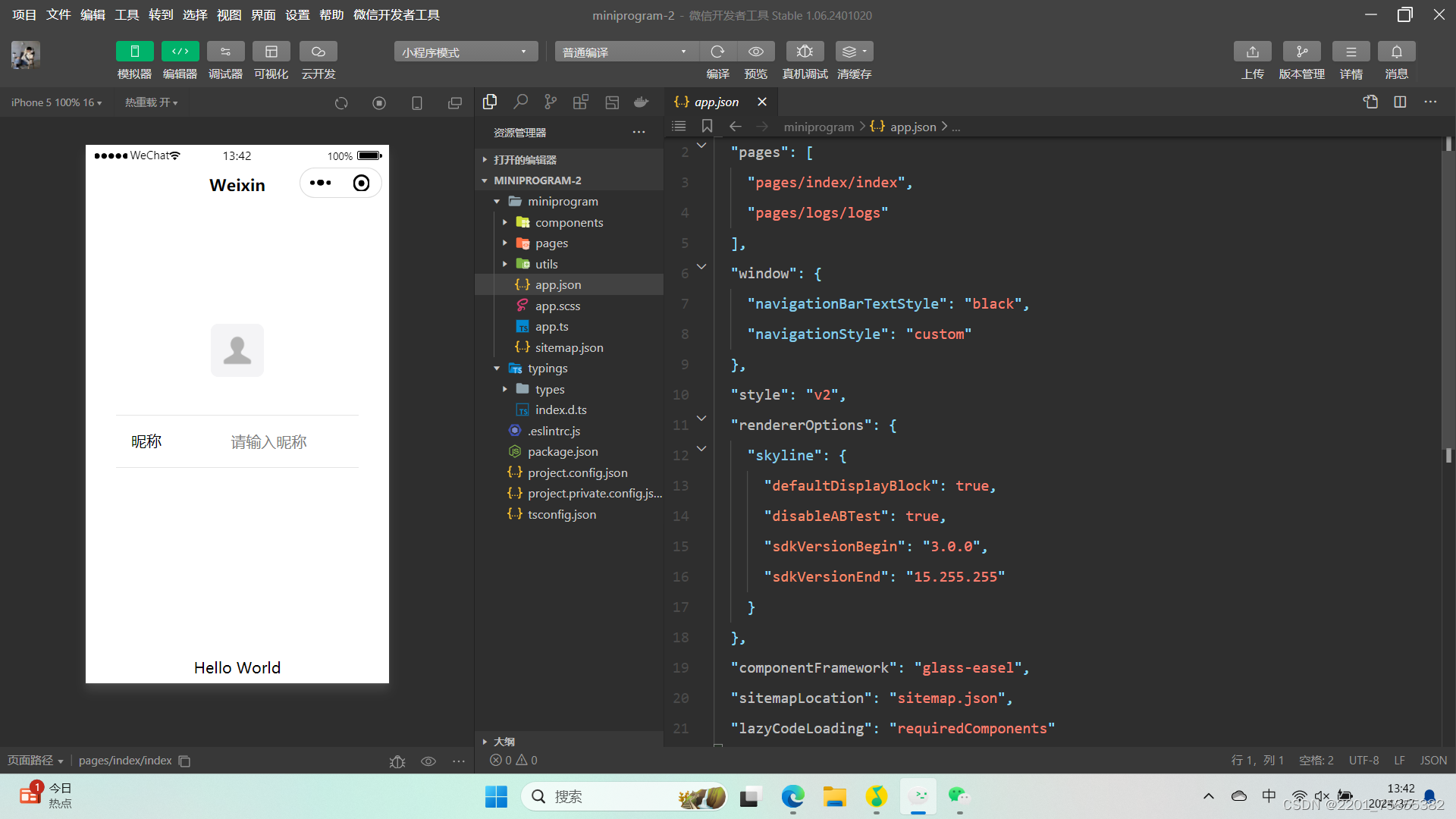The image size is (1456, 819).
Task: Toggle the editor panel button
Action: (x=180, y=52)
